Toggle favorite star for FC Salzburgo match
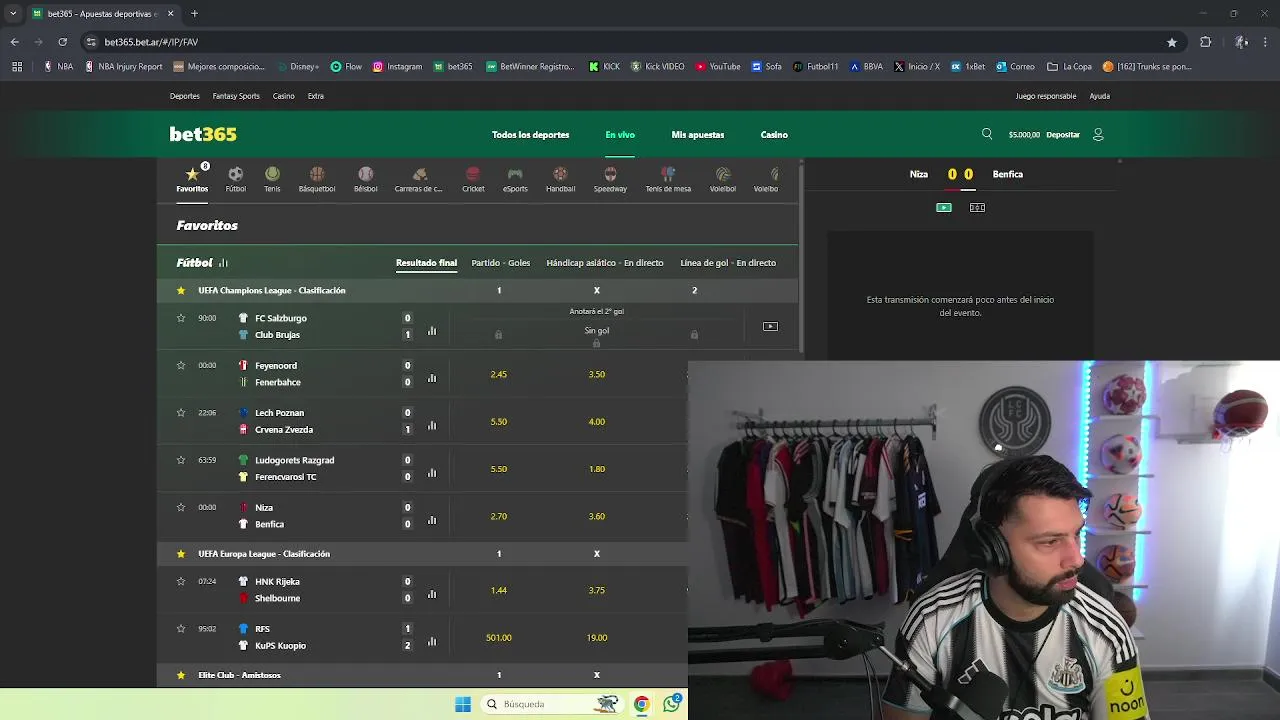This screenshot has width=1280, height=720. tap(181, 318)
